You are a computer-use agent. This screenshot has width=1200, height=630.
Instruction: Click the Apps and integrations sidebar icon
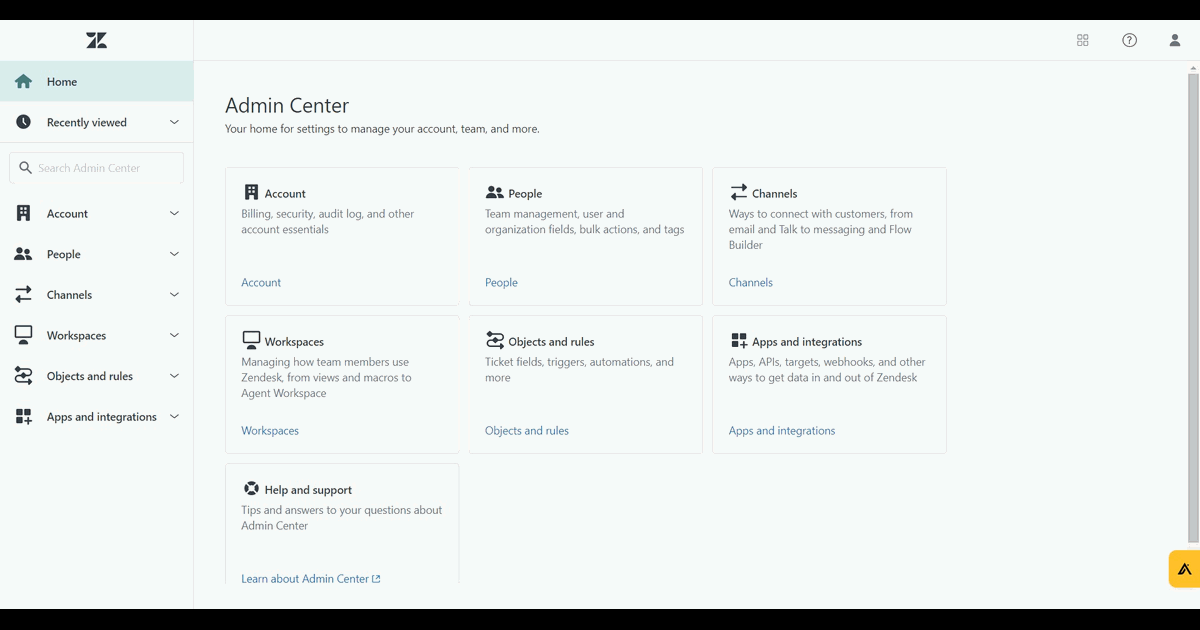tap(23, 417)
